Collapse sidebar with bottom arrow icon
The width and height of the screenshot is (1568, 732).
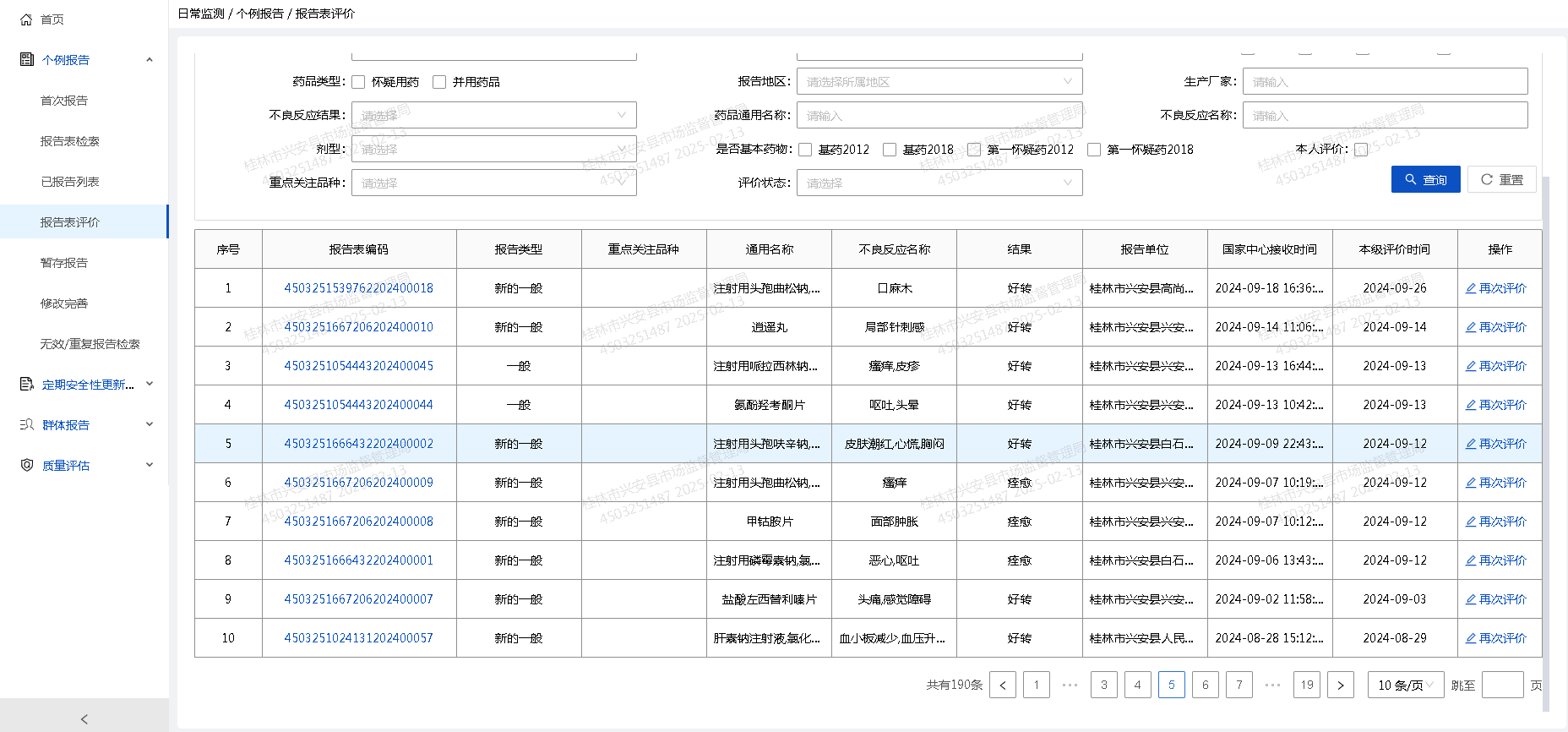pyautogui.click(x=84, y=718)
